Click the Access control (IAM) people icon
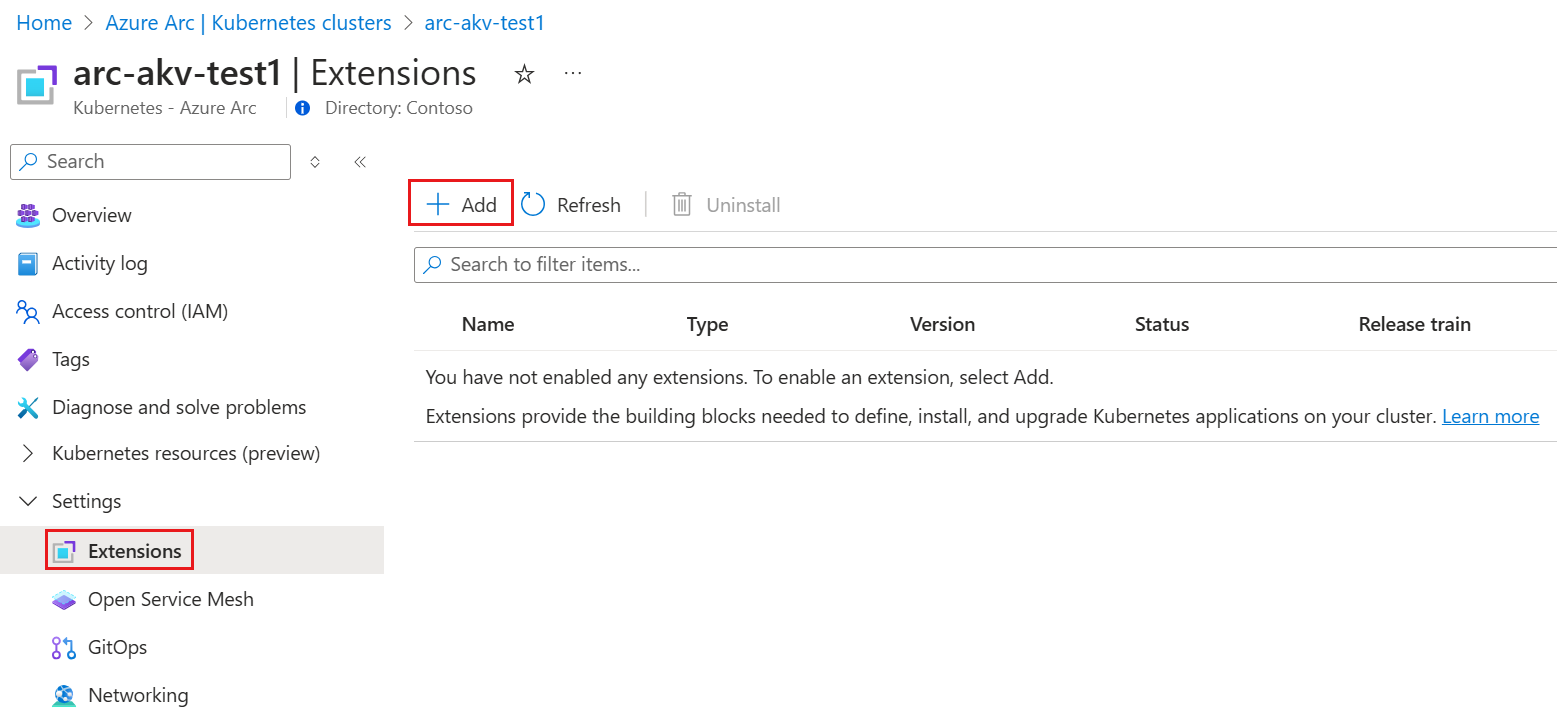This screenshot has height=720, width=1557. coord(28,311)
